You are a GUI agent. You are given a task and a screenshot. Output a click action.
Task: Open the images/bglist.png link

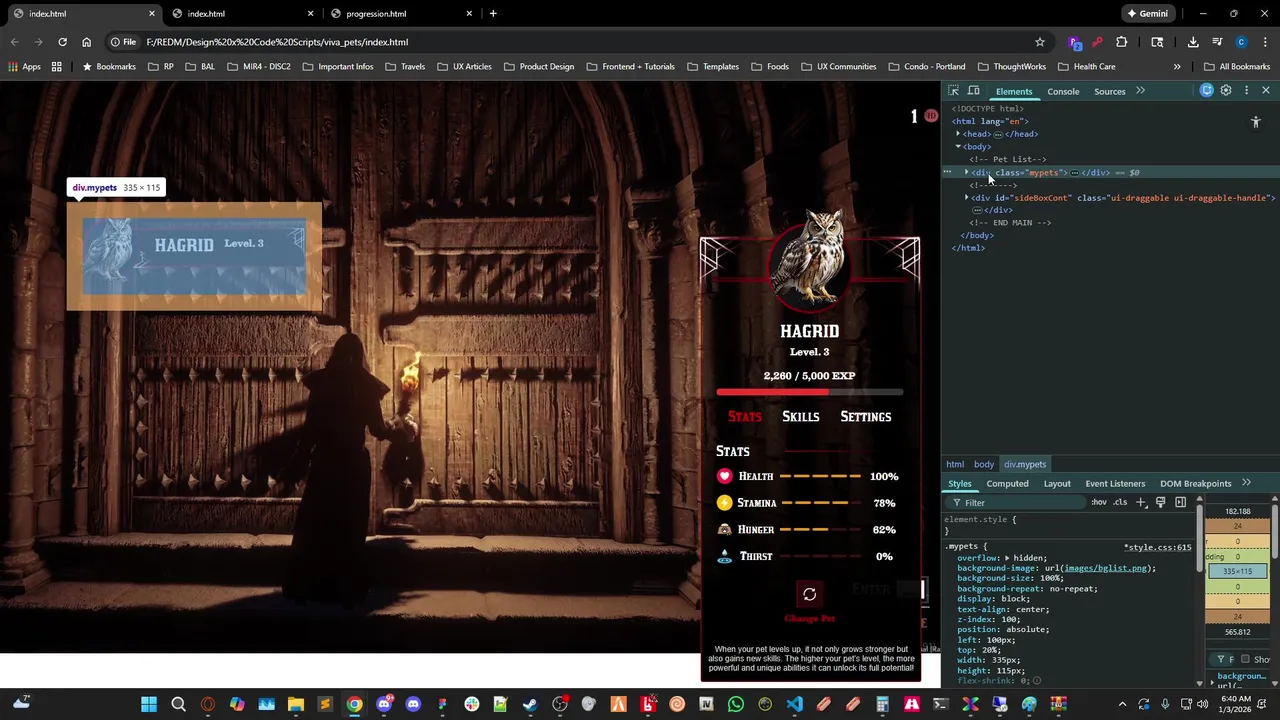[x=1108, y=568]
